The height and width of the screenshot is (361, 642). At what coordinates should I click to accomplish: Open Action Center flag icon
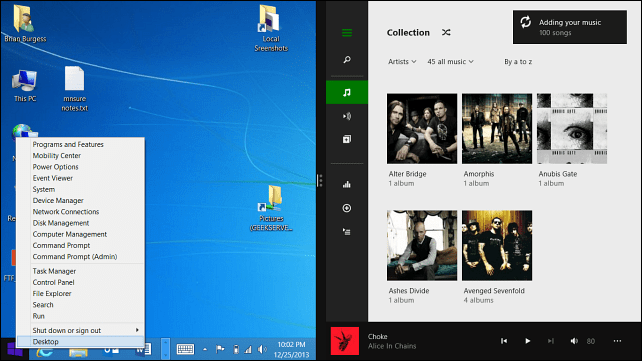220,349
